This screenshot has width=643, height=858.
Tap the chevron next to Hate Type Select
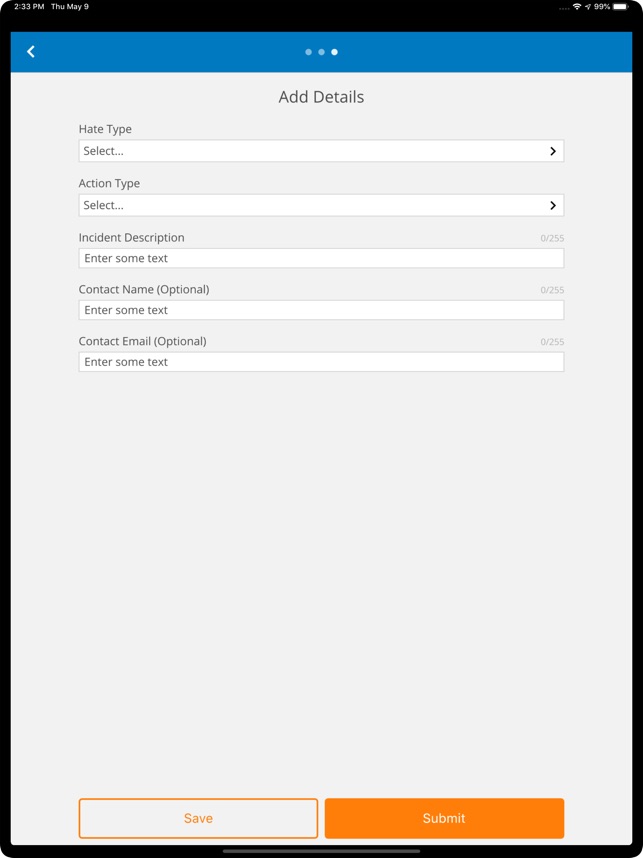click(552, 150)
